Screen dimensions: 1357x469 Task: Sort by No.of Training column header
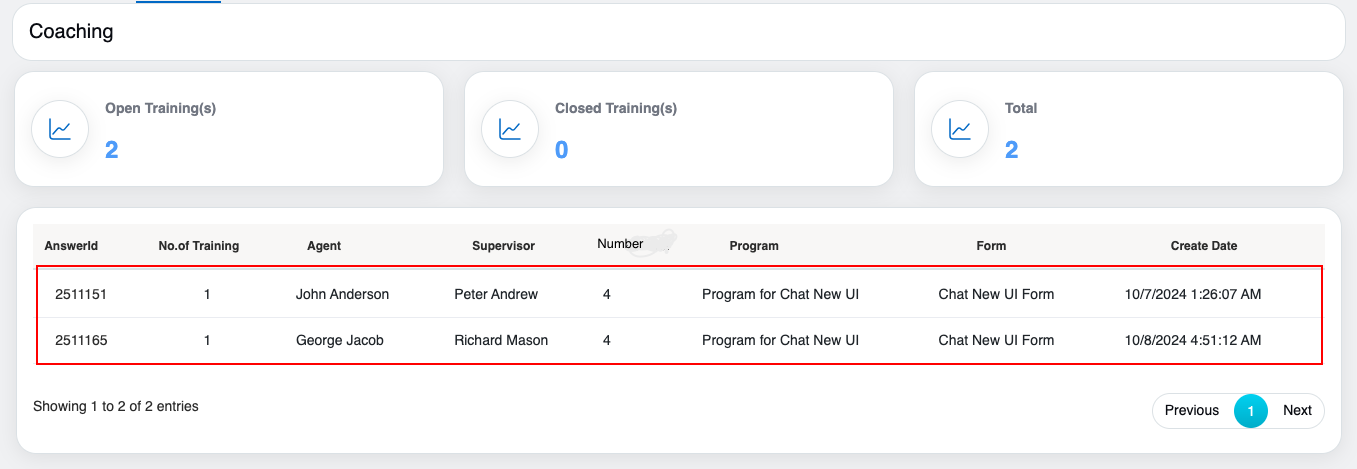tap(199, 246)
